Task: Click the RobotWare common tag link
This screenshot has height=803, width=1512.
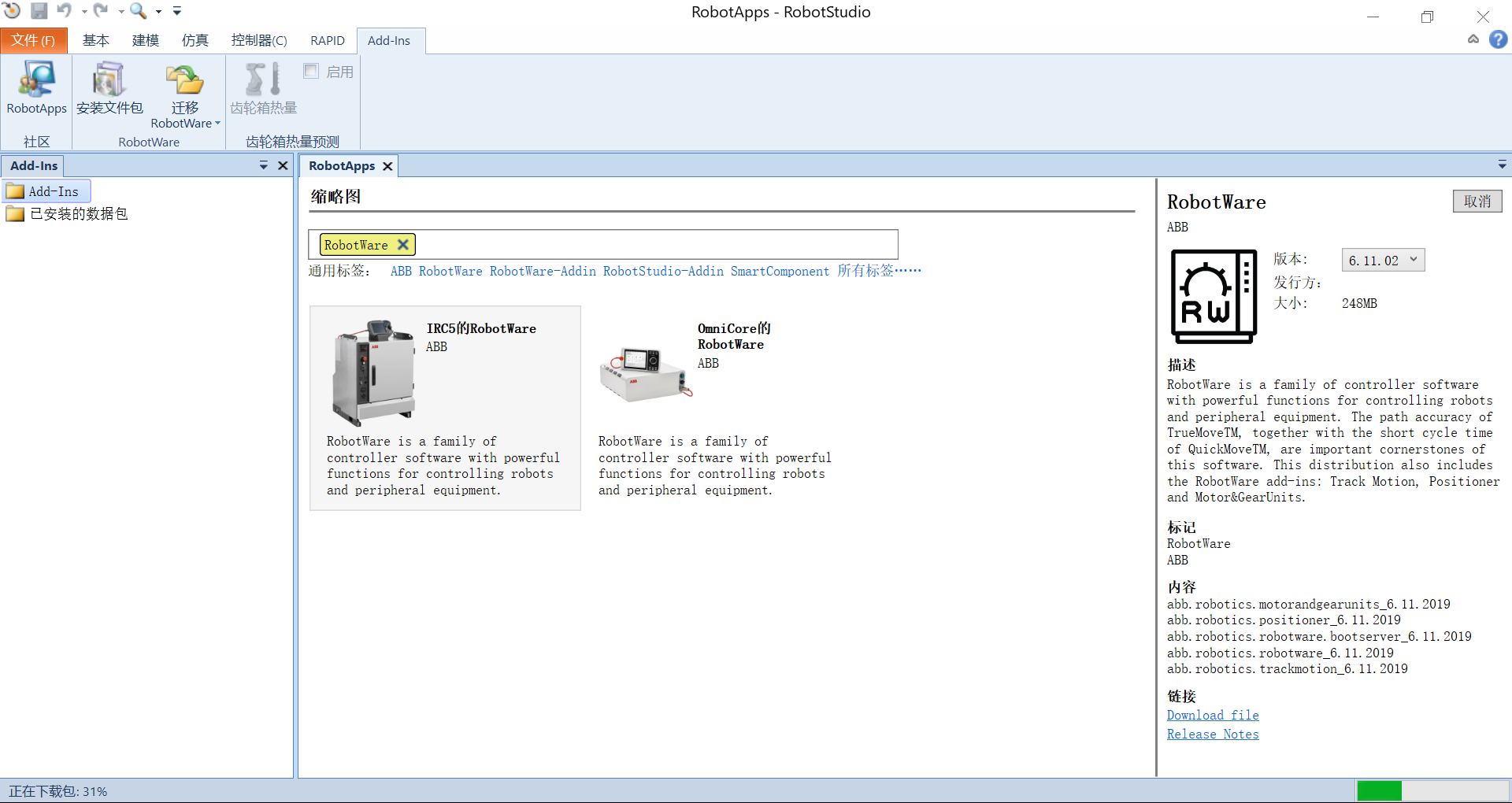Action: pyautogui.click(x=450, y=271)
